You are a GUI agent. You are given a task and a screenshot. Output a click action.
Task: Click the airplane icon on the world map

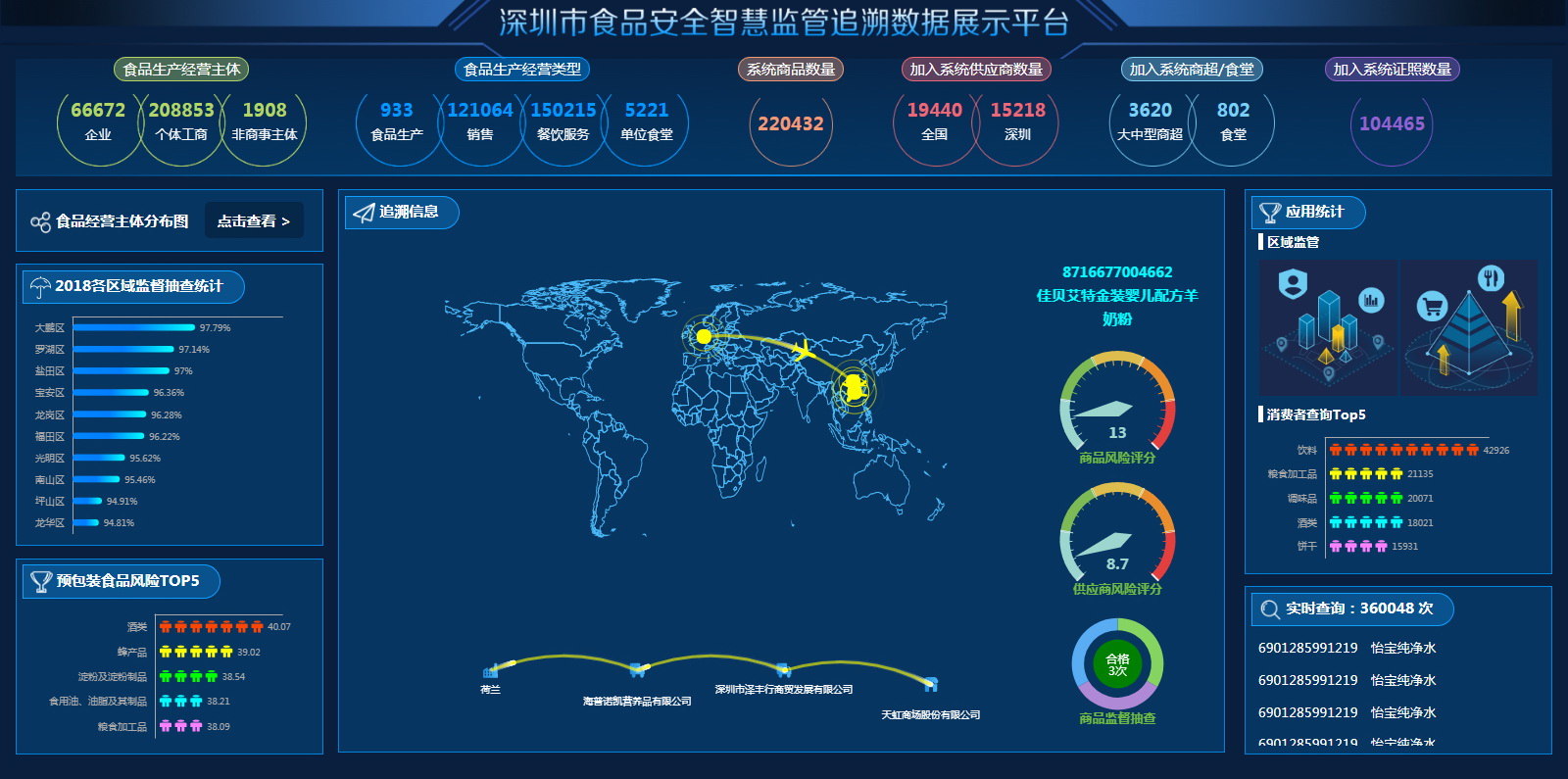pos(803,350)
